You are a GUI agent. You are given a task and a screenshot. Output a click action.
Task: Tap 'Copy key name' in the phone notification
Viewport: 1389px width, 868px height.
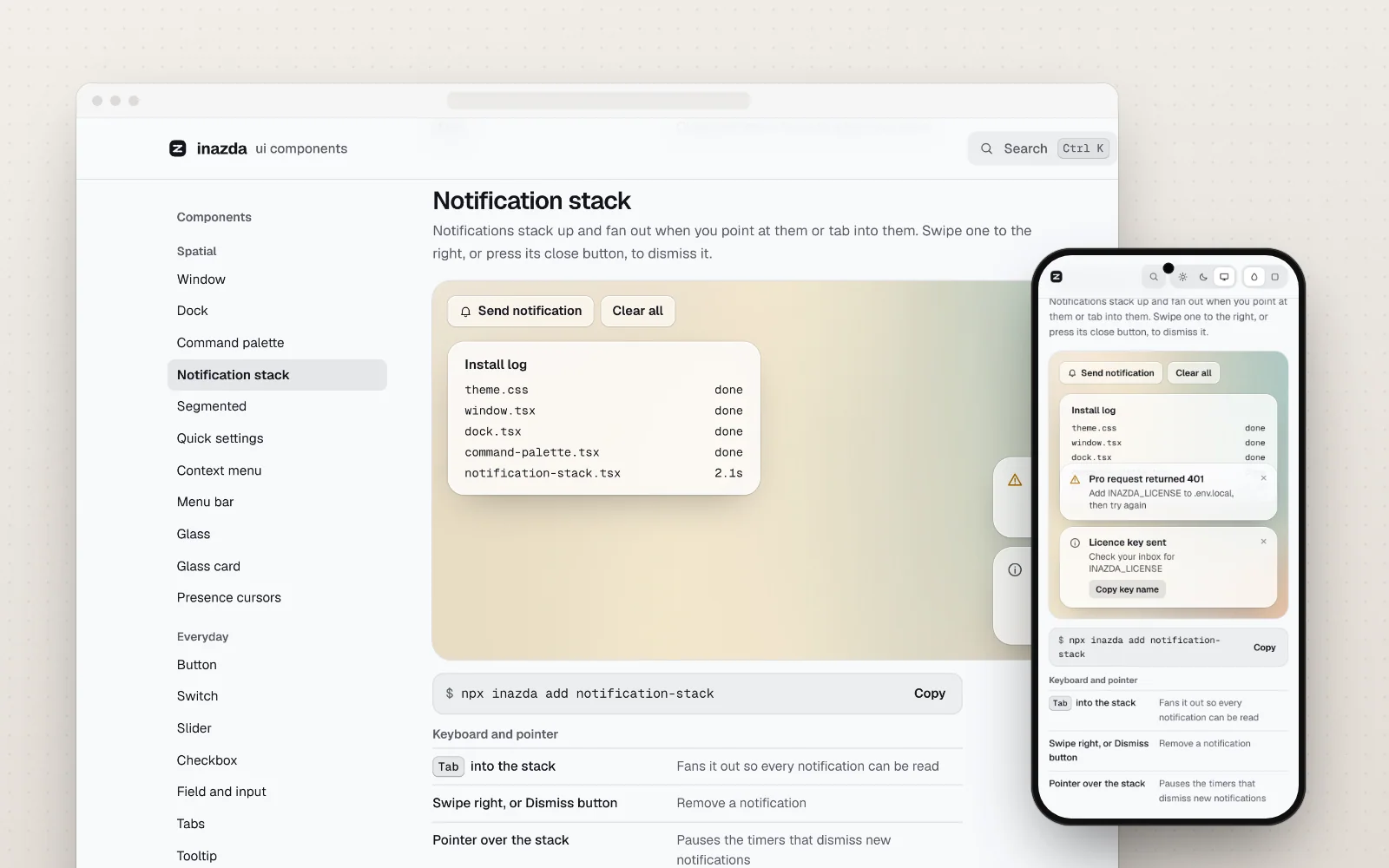point(1127,589)
